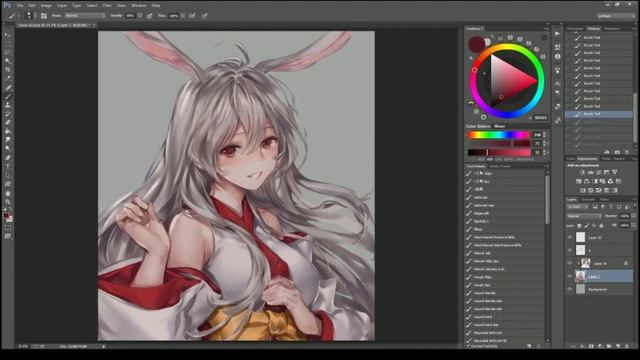The width and height of the screenshot is (640, 360).
Task: Select the Pen tool
Action: (x=8, y=158)
